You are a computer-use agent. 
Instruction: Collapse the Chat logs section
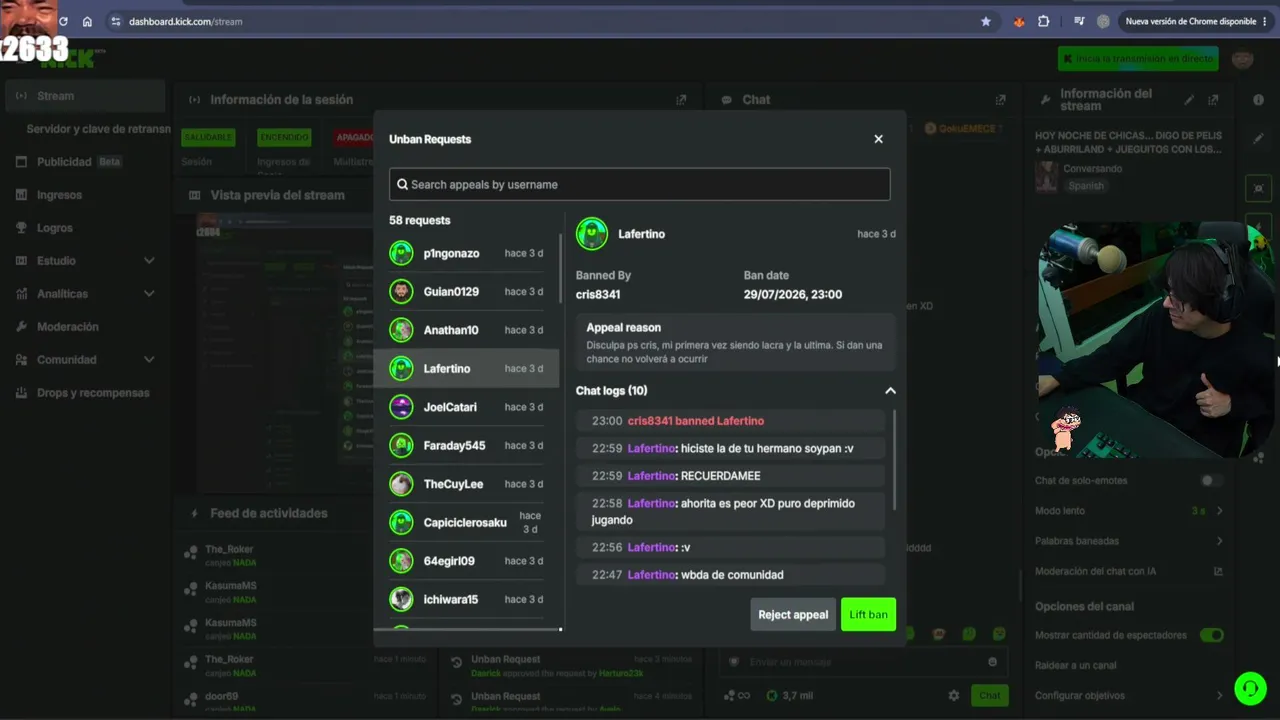point(890,391)
